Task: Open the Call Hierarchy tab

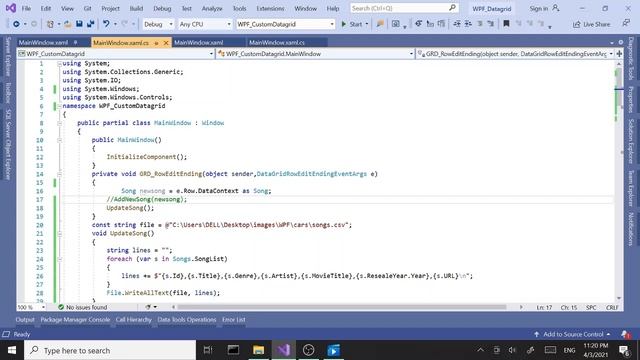Action: coord(133,320)
